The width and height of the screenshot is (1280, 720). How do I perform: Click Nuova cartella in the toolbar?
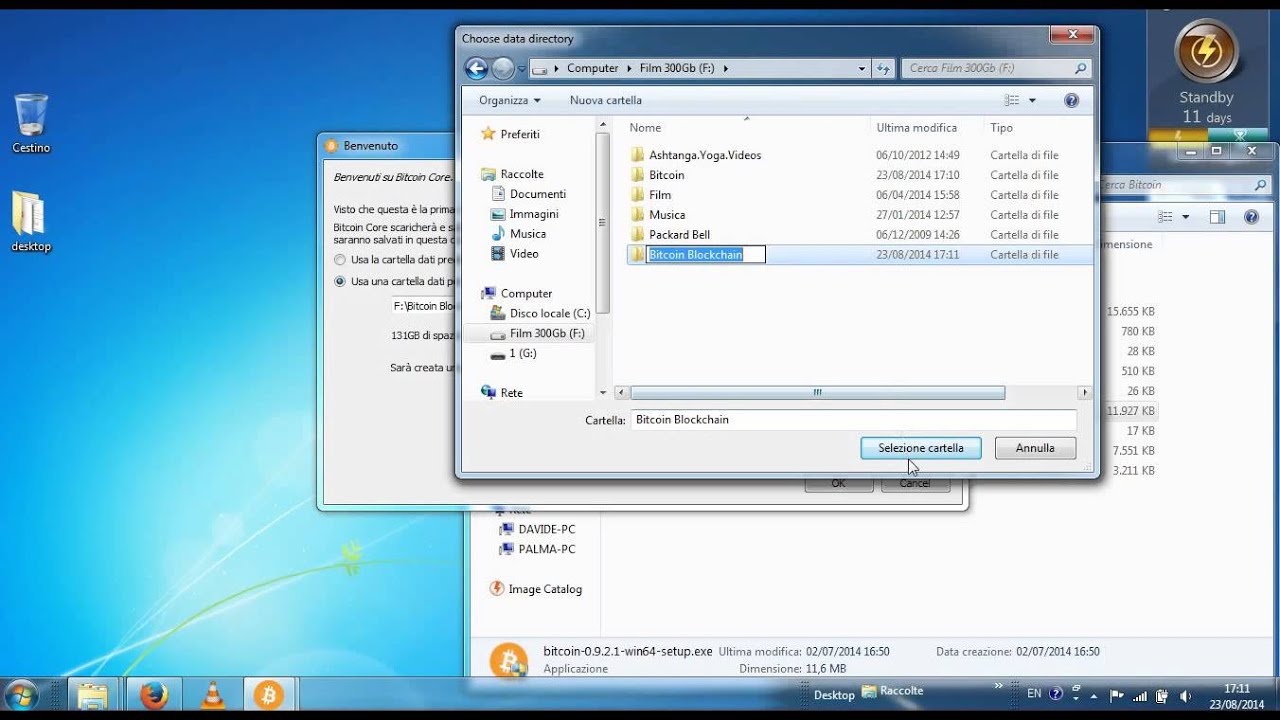point(606,100)
